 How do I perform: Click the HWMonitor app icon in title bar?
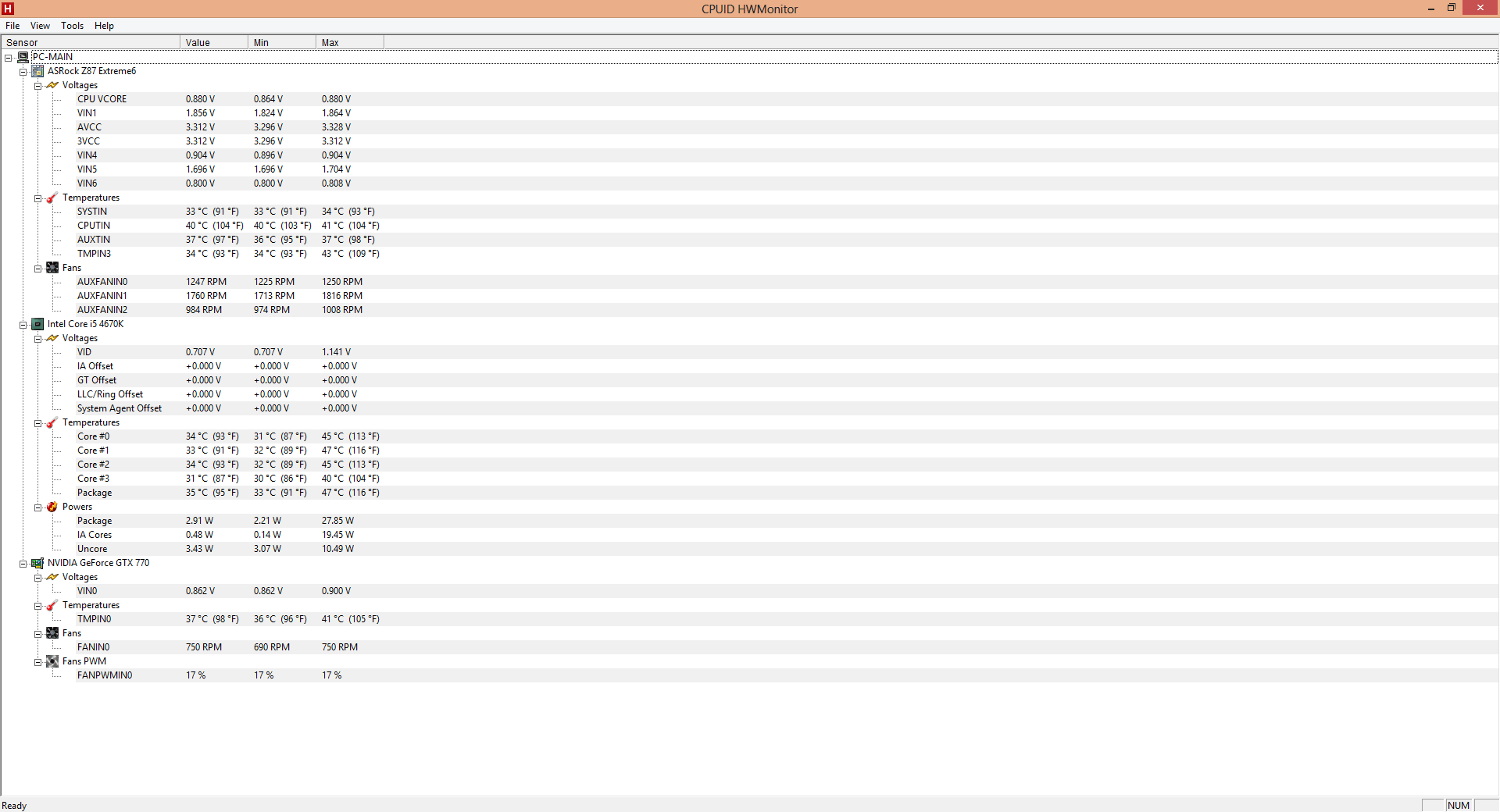8,9
